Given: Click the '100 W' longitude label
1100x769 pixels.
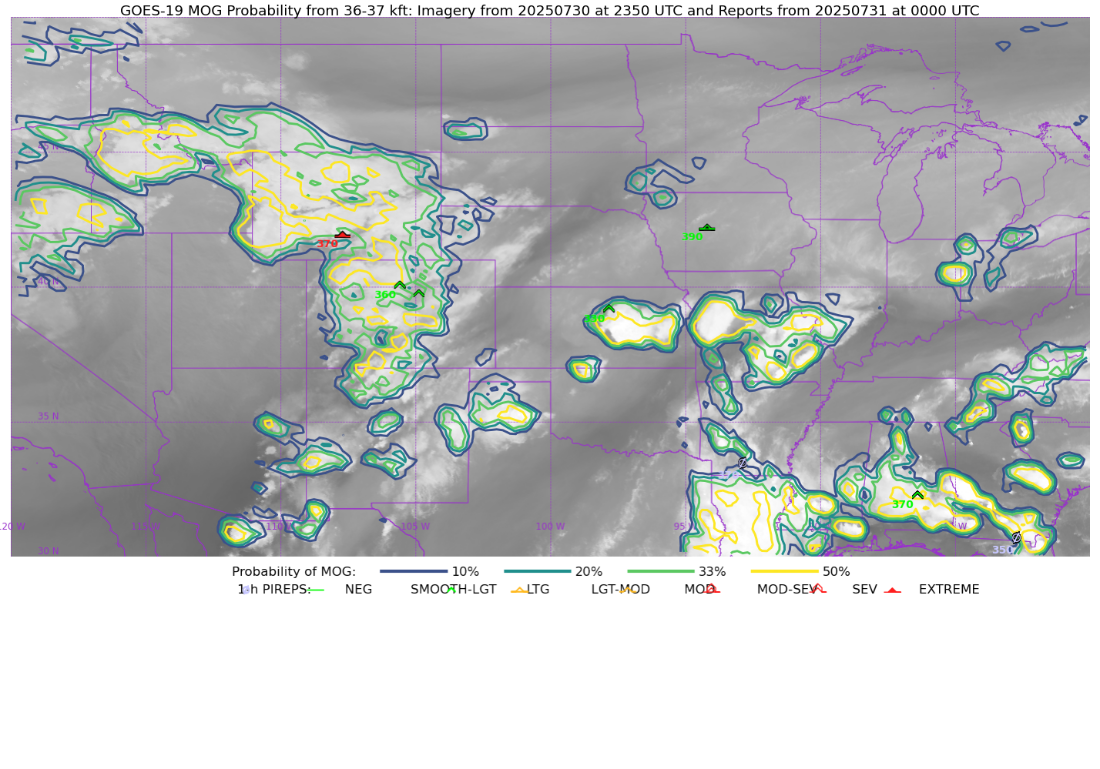Looking at the screenshot, I should [549, 526].
